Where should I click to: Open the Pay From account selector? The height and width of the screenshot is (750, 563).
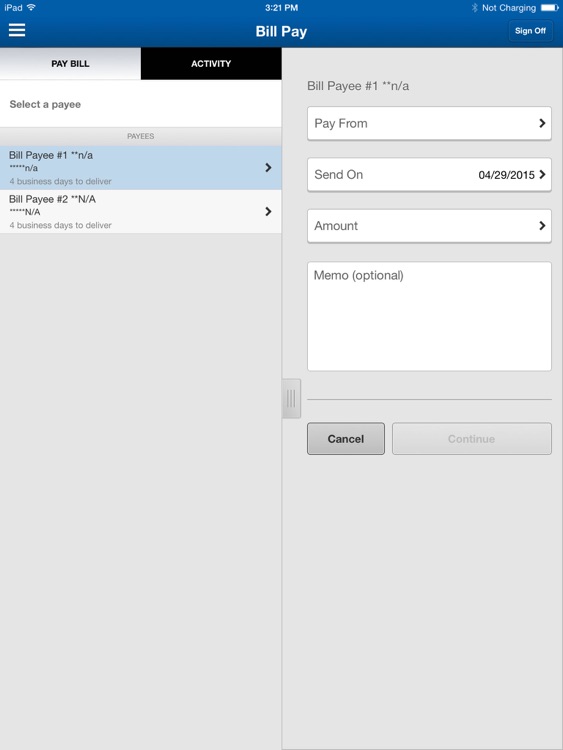tap(429, 123)
